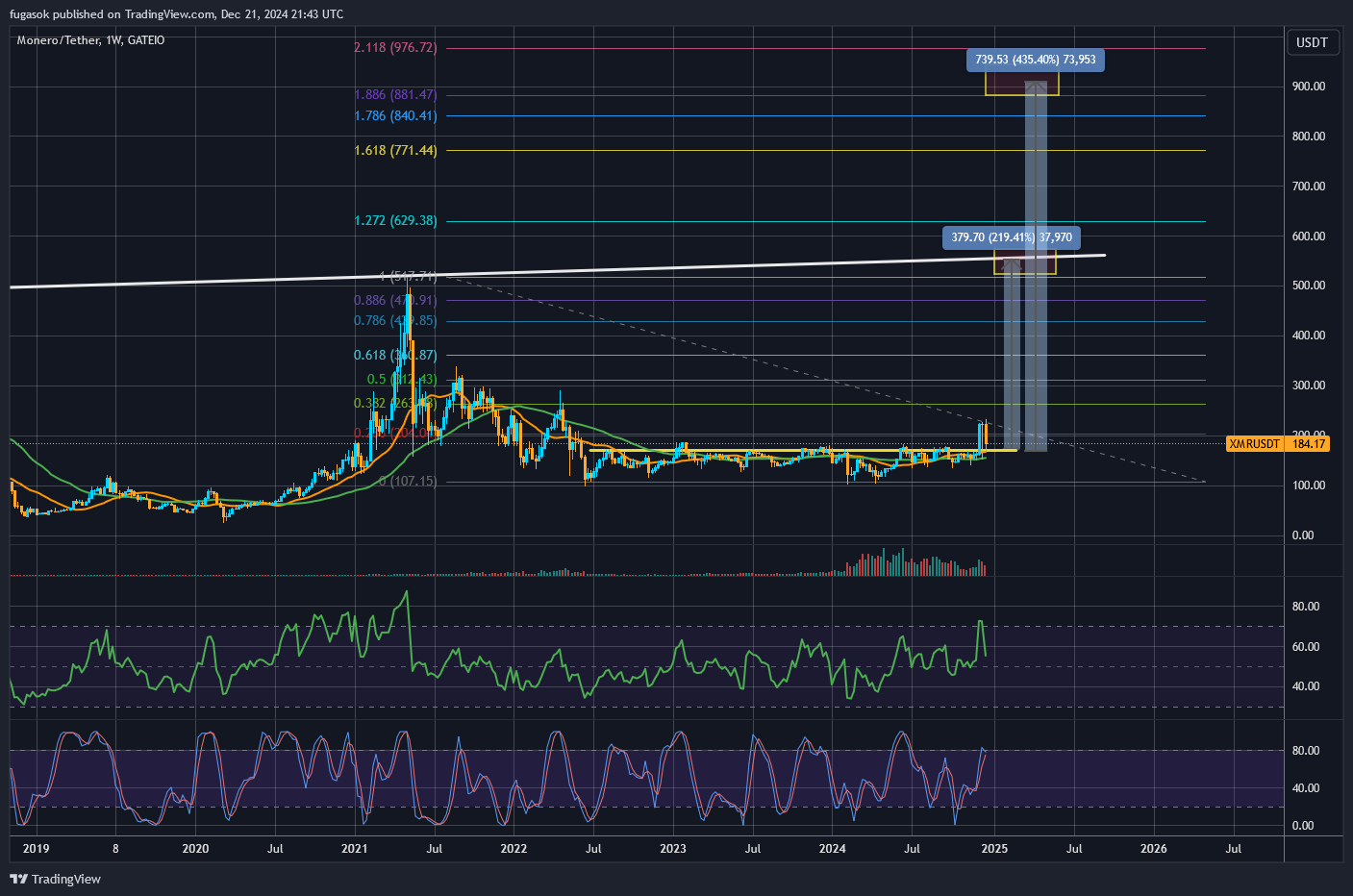This screenshot has height=896, width=1353.
Task: Select the 1.272 (629.38) Fibonacci label
Action: (395, 220)
